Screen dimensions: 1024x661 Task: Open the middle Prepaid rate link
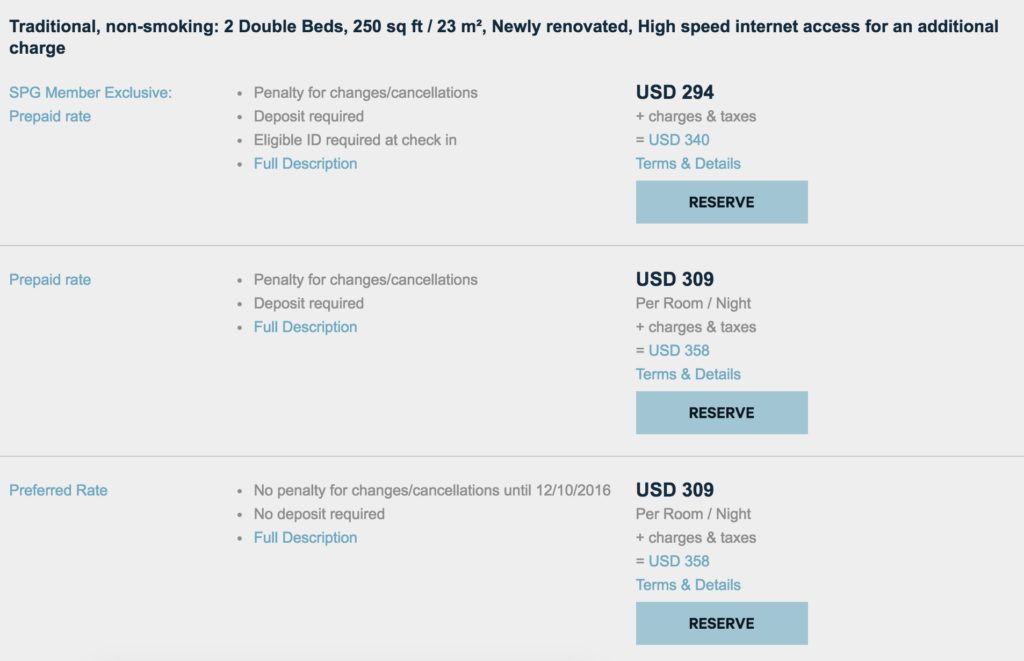(50, 280)
